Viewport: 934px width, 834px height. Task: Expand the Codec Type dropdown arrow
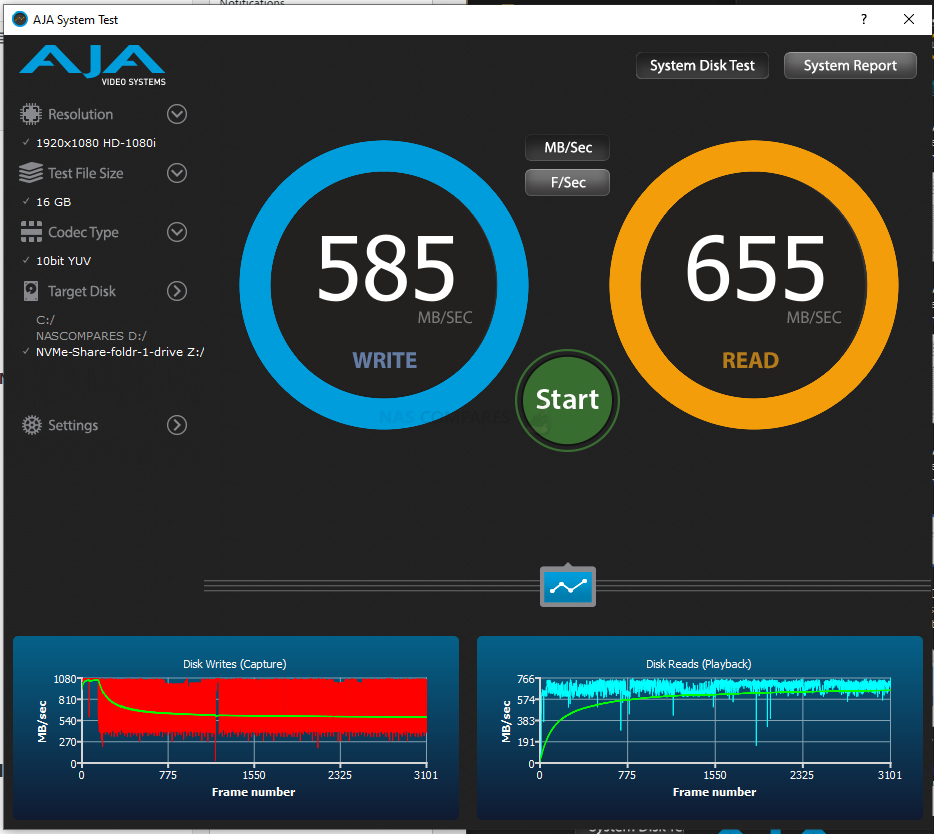coord(177,232)
